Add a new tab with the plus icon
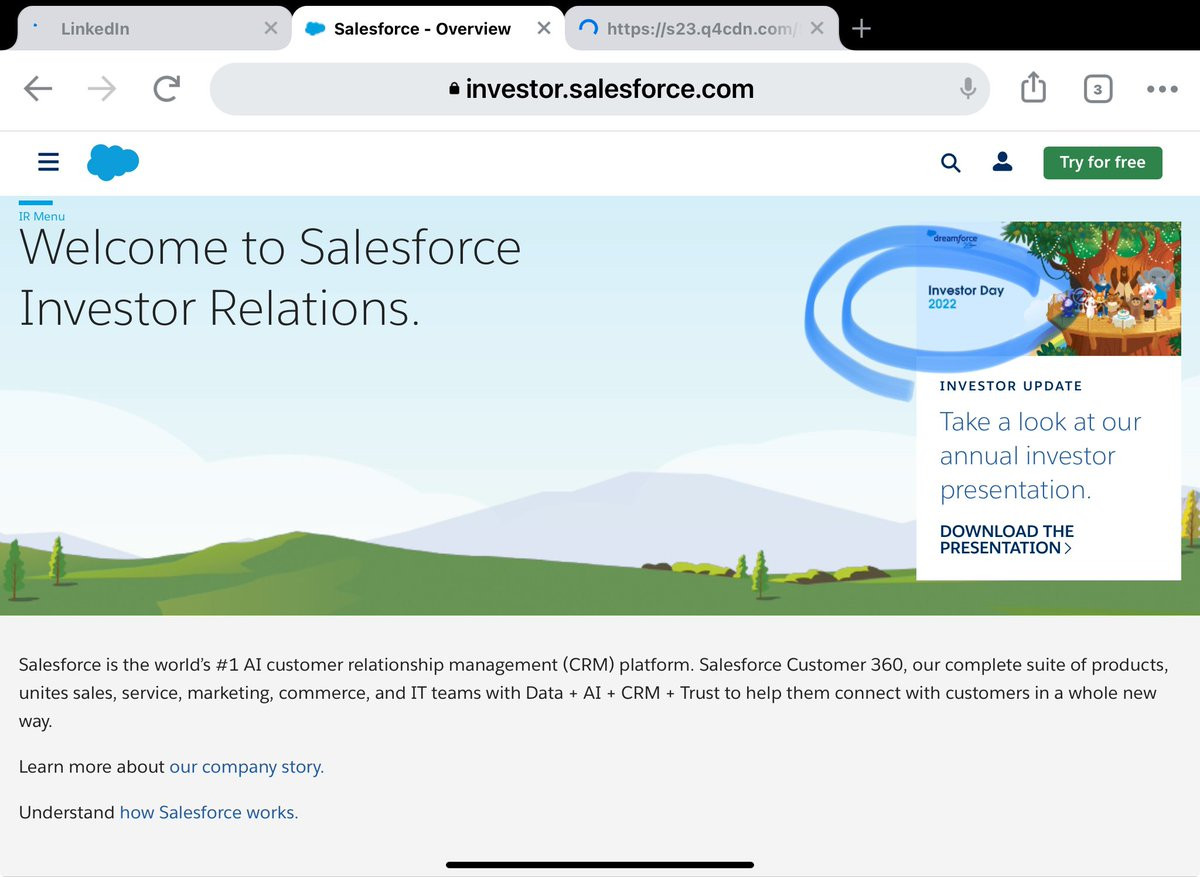The width and height of the screenshot is (1200, 877). (861, 28)
